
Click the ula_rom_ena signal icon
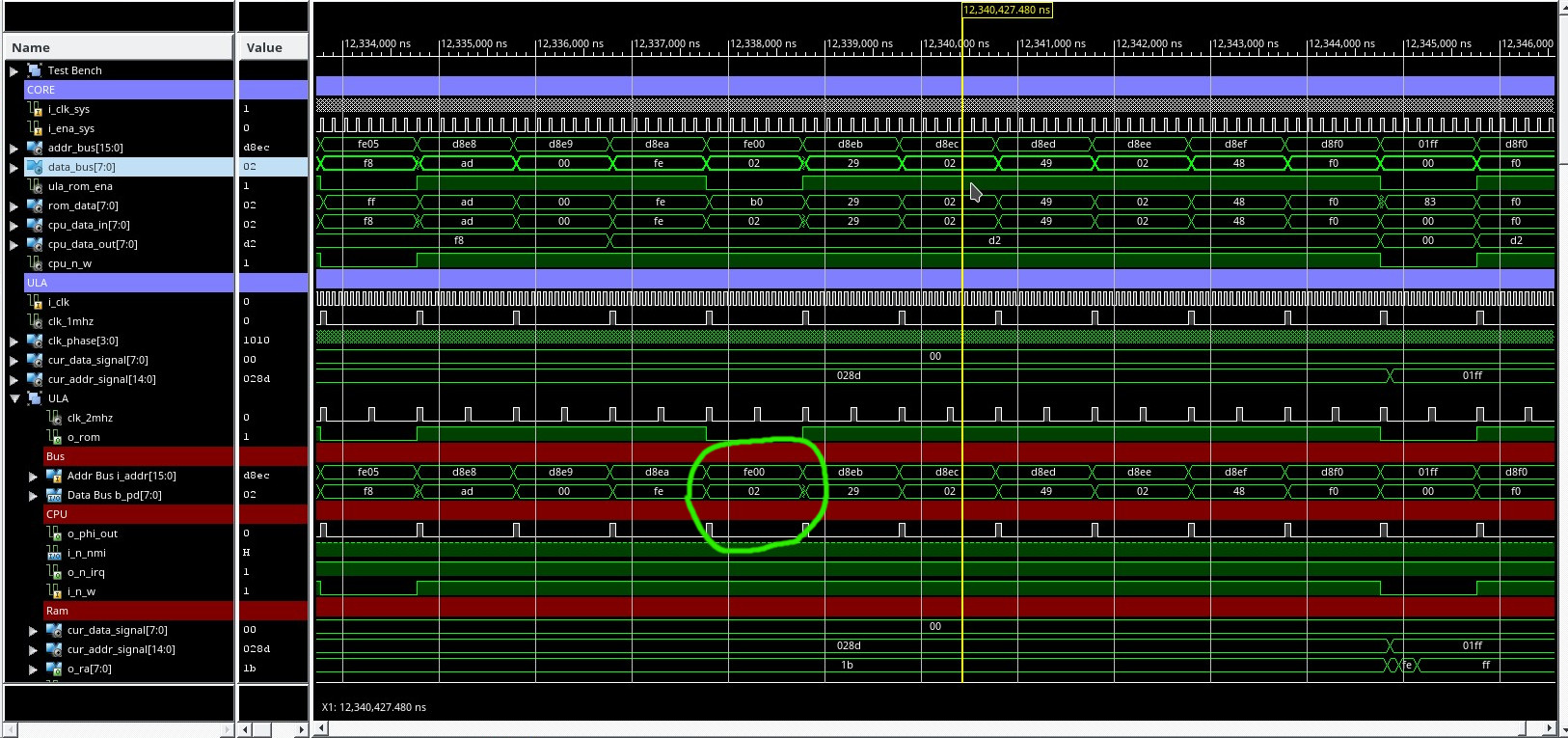pyautogui.click(x=35, y=186)
